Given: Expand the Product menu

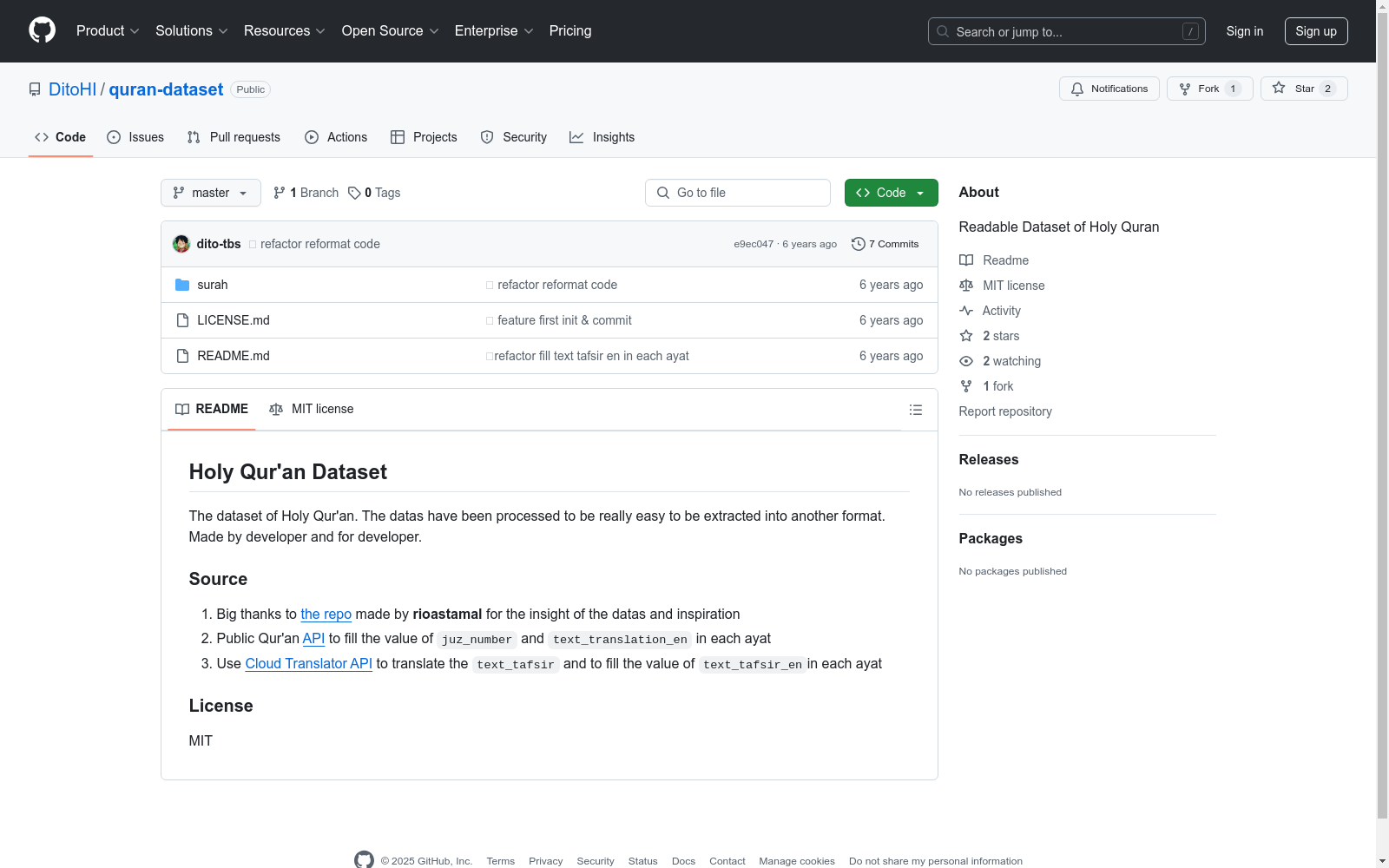Looking at the screenshot, I should coord(108,31).
